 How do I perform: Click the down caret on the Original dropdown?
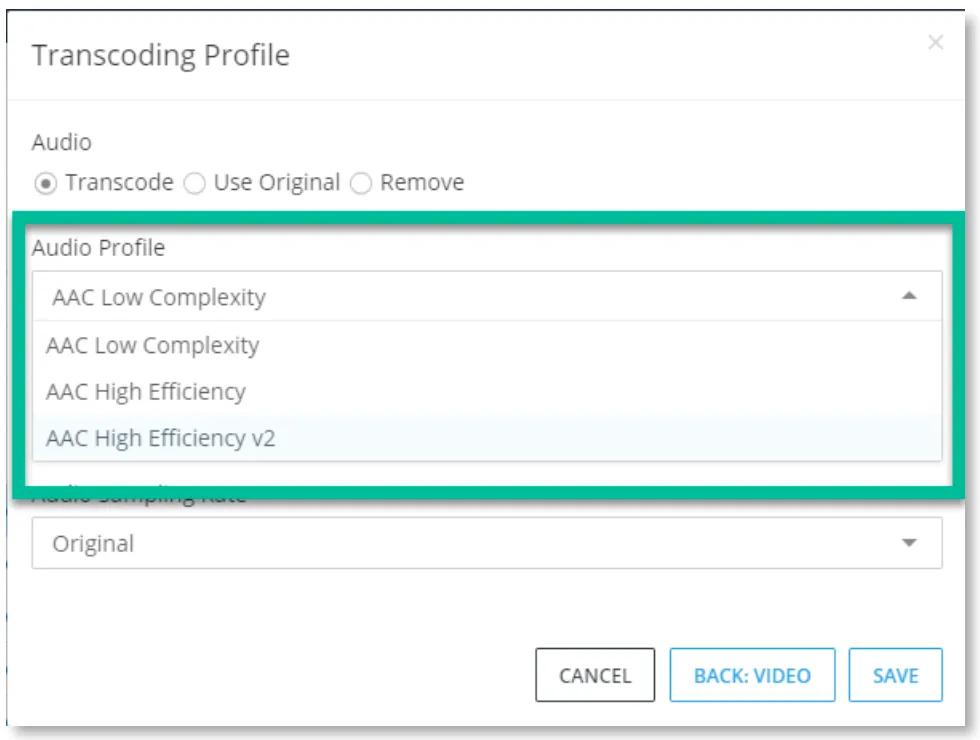tap(909, 542)
